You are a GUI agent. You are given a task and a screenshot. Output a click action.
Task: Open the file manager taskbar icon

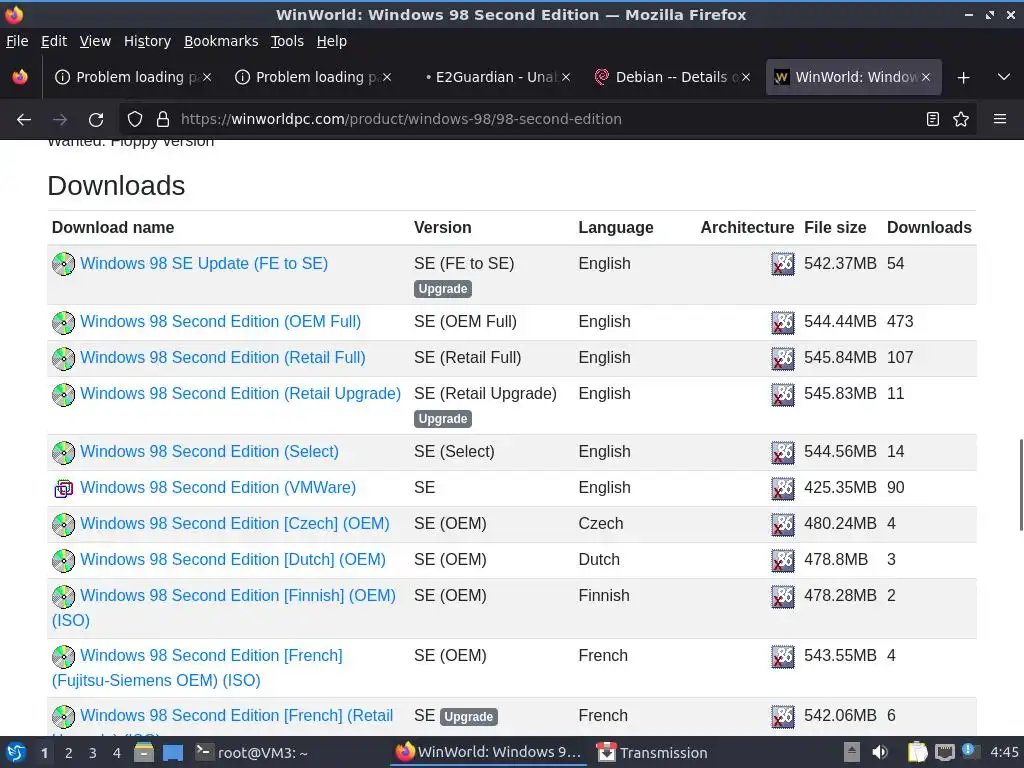coord(144,752)
